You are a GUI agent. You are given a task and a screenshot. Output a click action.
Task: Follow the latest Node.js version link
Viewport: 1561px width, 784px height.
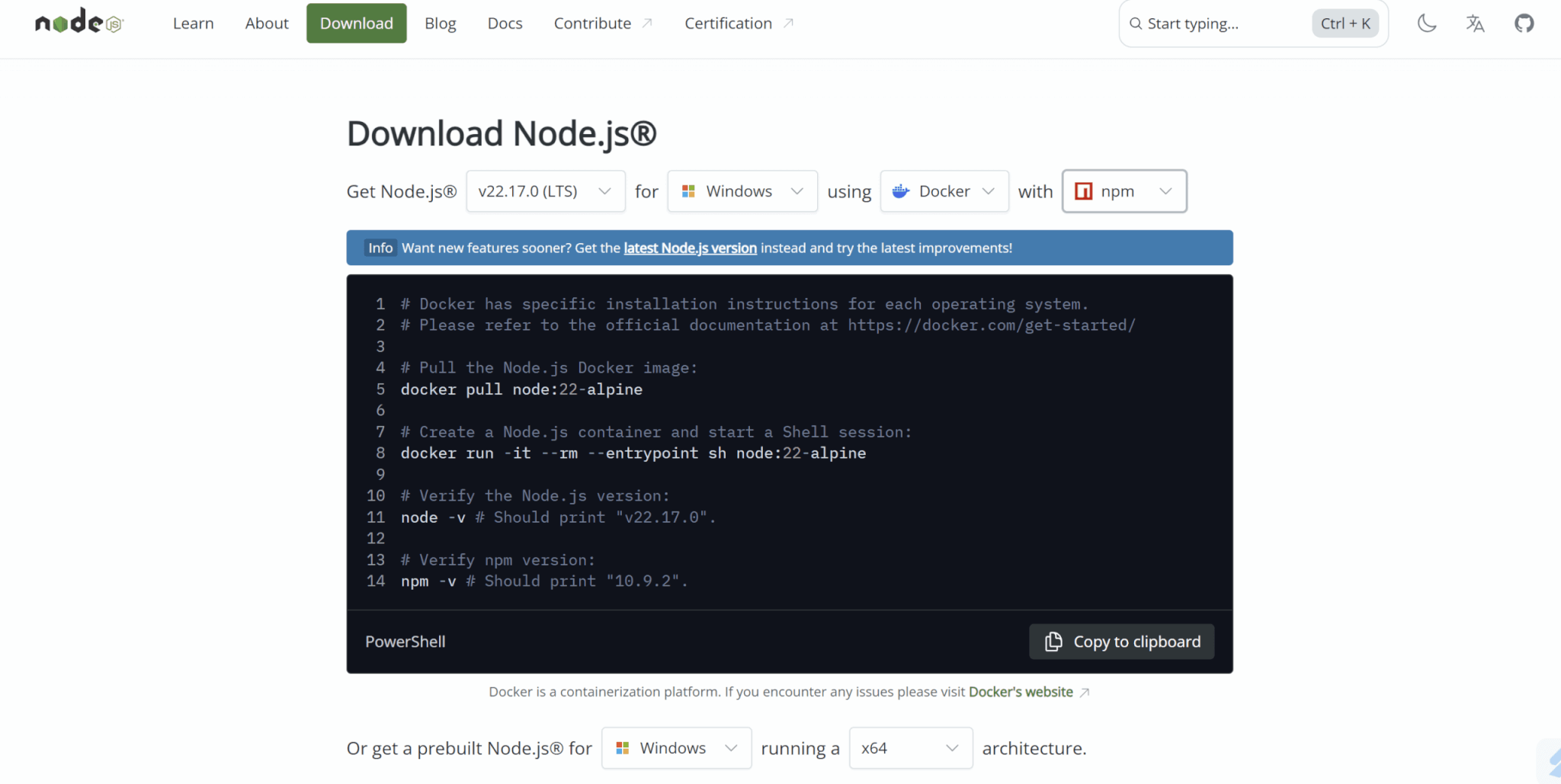coord(690,248)
